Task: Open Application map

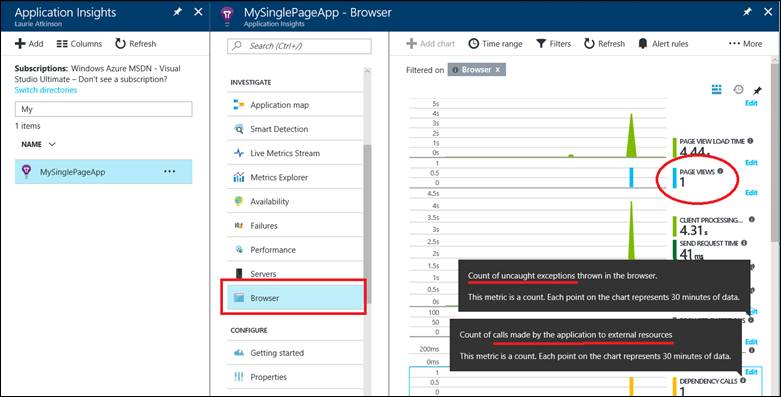Action: (295, 105)
